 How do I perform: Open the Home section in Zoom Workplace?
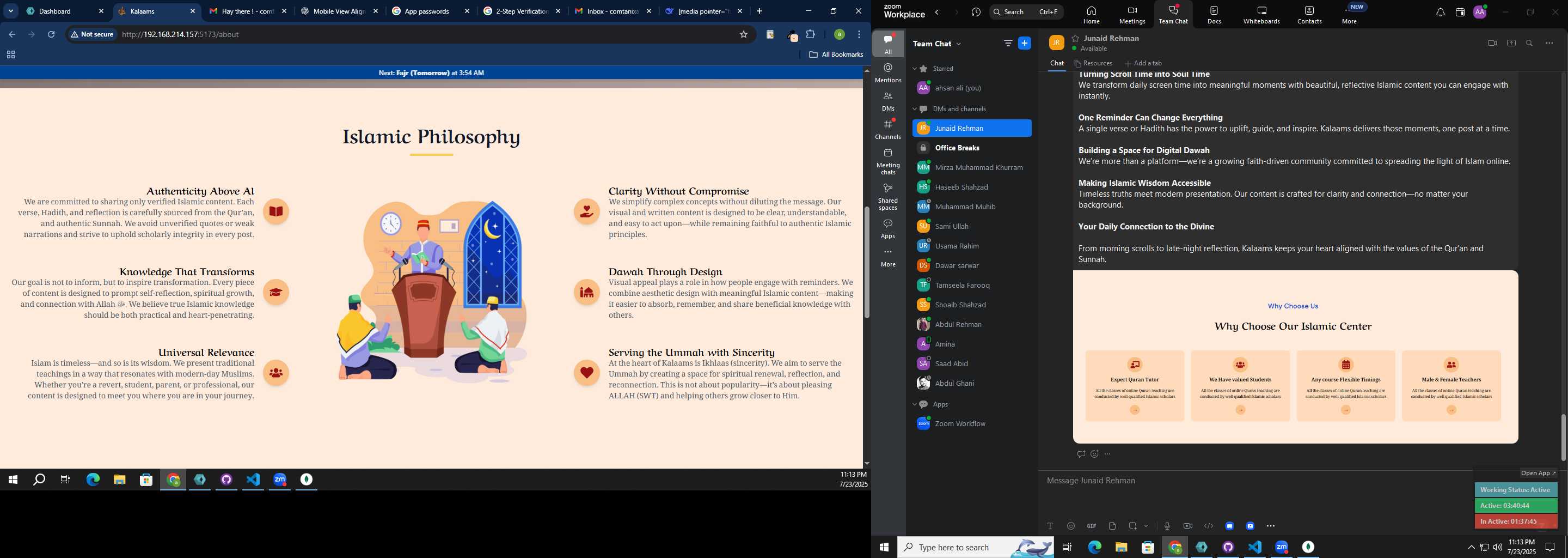[x=1091, y=15]
